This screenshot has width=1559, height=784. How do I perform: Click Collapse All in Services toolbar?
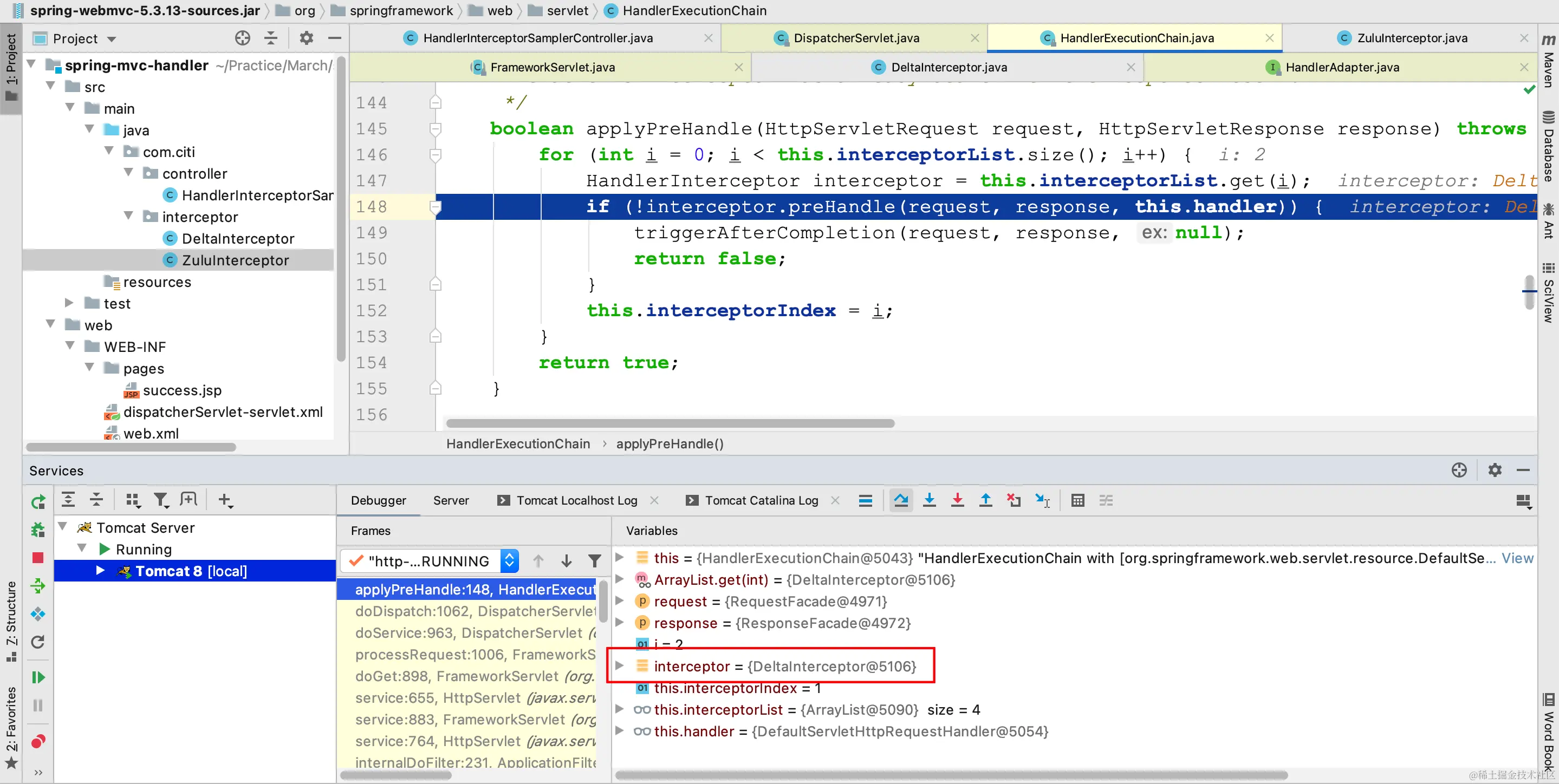tap(96, 500)
